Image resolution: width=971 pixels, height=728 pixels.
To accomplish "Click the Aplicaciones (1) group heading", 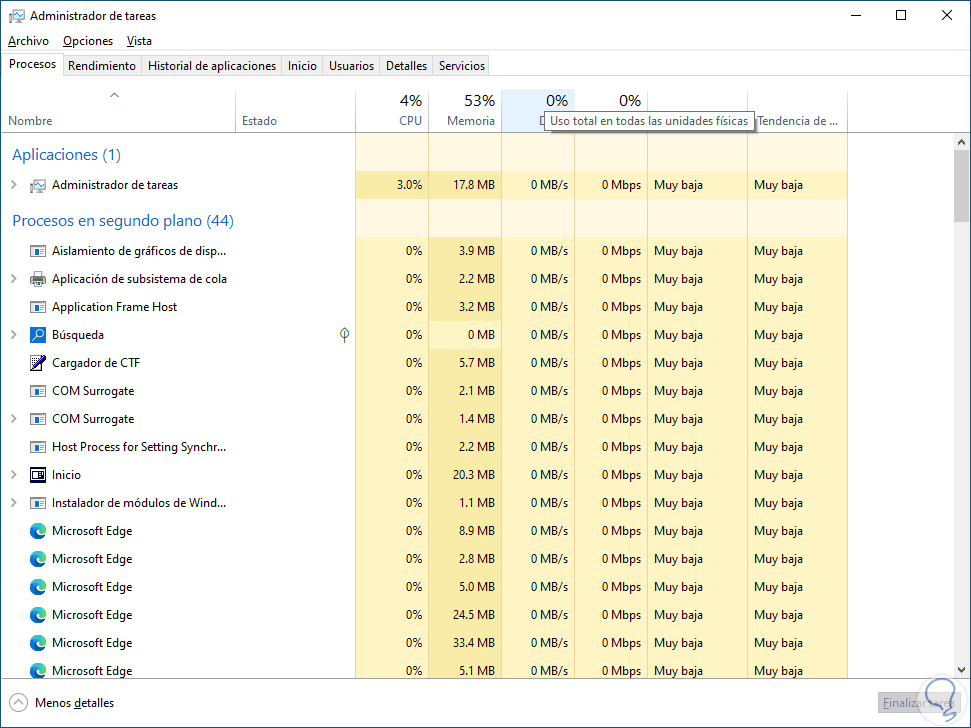I will pos(66,155).
